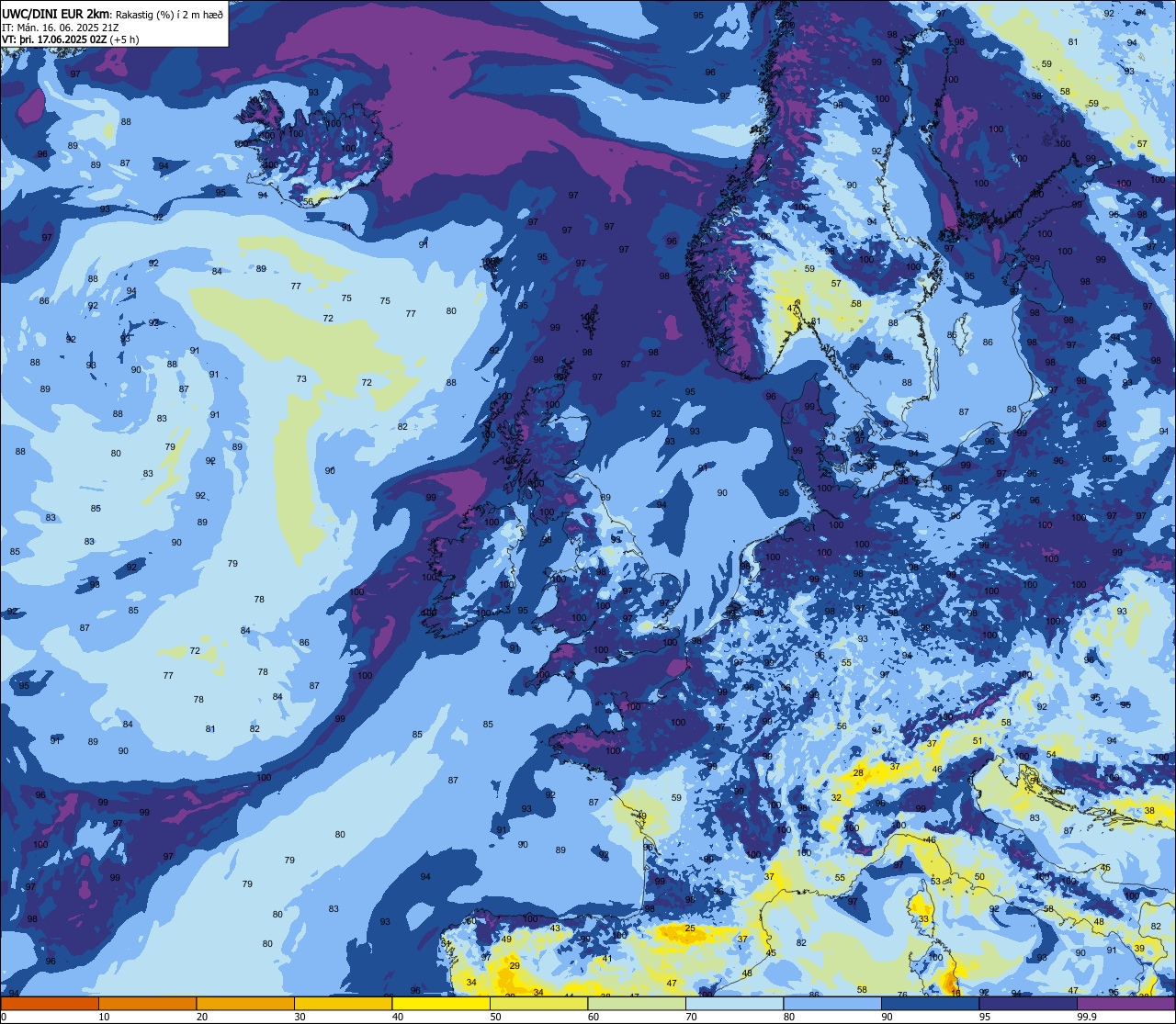1176x1024 pixels.
Task: Click the 10–20% orange legend swatch
Action: (x=147, y=1003)
